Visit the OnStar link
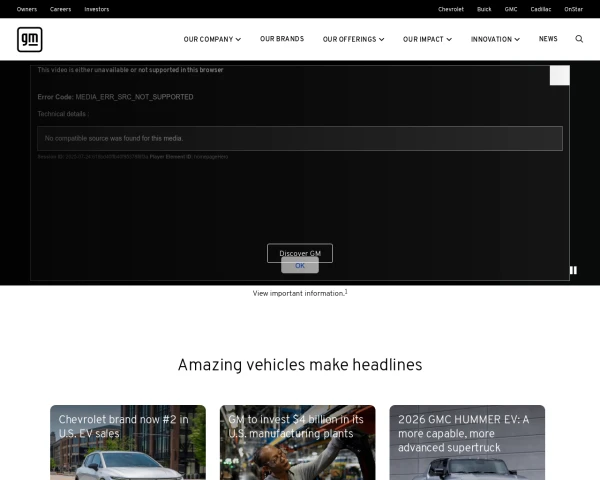This screenshot has width=600, height=480. click(x=574, y=9)
